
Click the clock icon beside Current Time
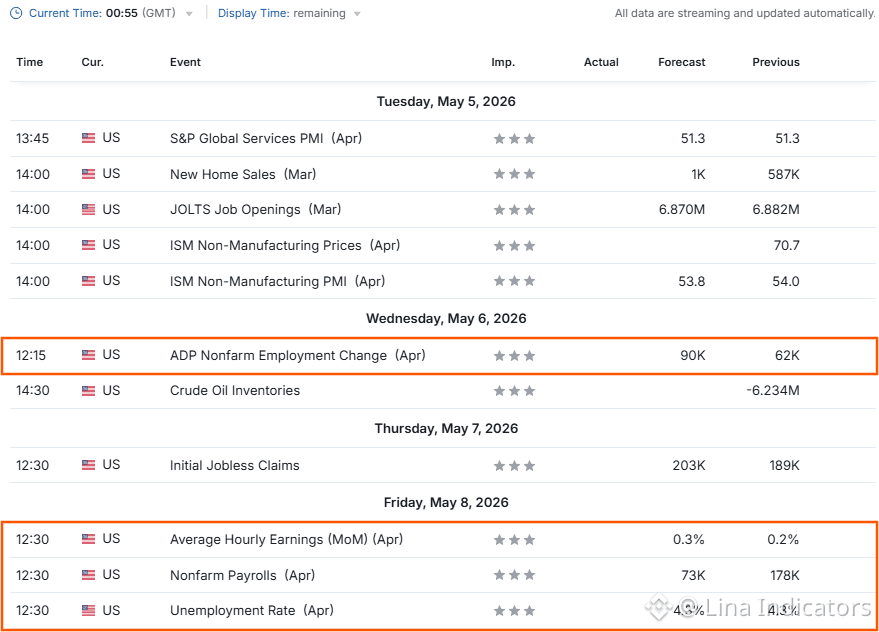pyautogui.click(x=16, y=13)
